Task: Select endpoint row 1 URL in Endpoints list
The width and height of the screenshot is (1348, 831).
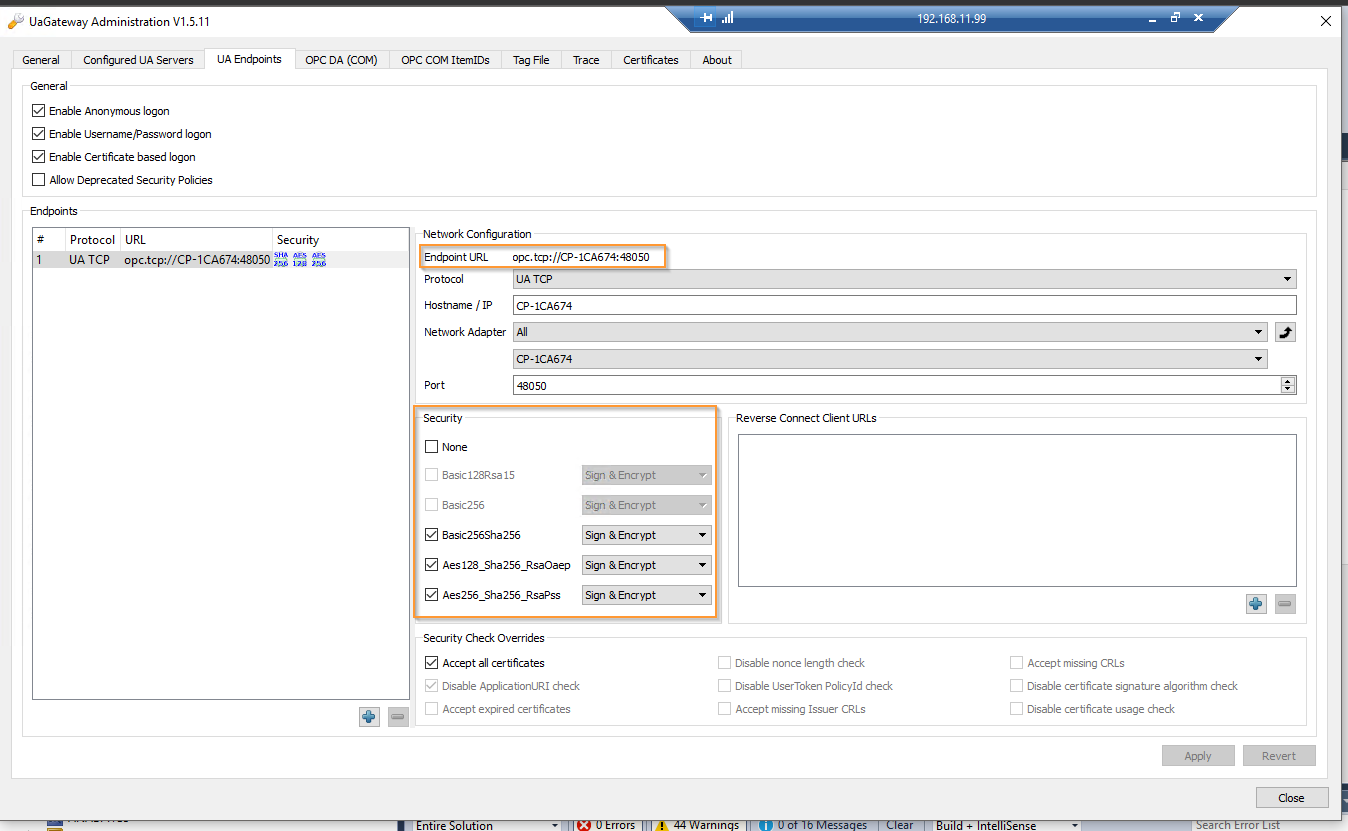Action: (197, 260)
